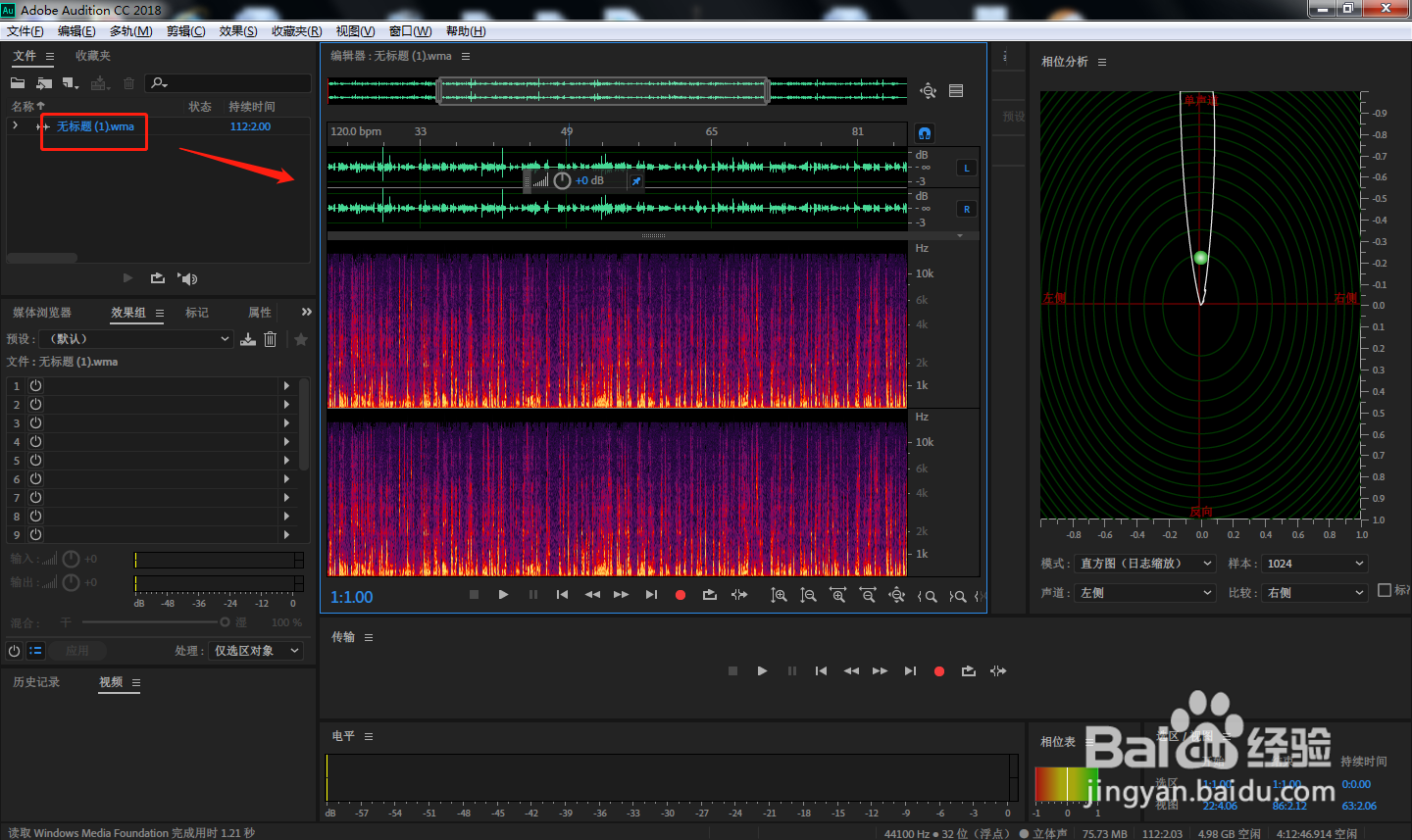
Task: Open compare dropdown showing 右侧
Action: 1314,593
